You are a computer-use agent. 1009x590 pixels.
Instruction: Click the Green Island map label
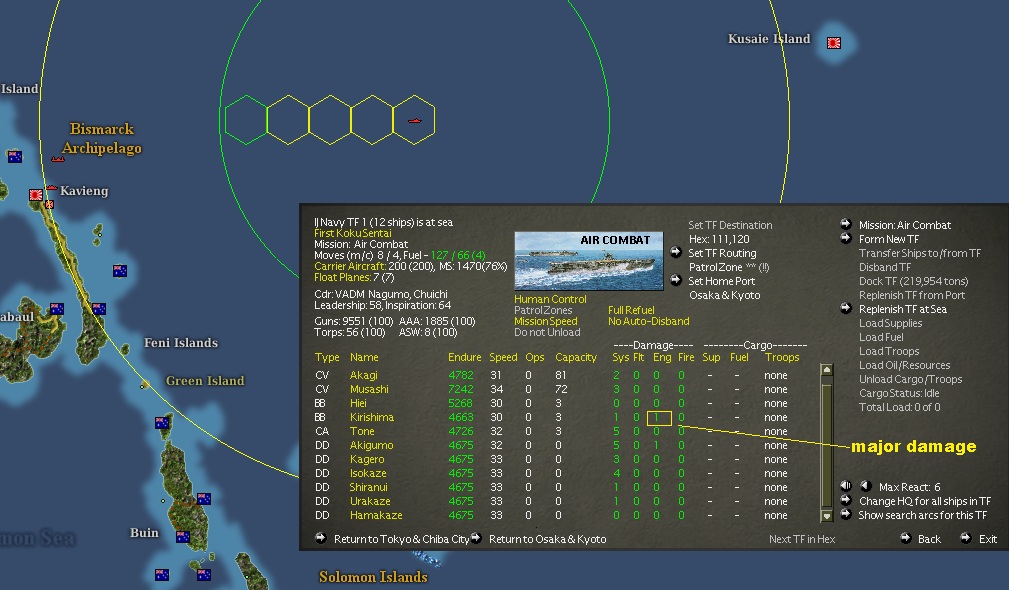pyautogui.click(x=205, y=380)
